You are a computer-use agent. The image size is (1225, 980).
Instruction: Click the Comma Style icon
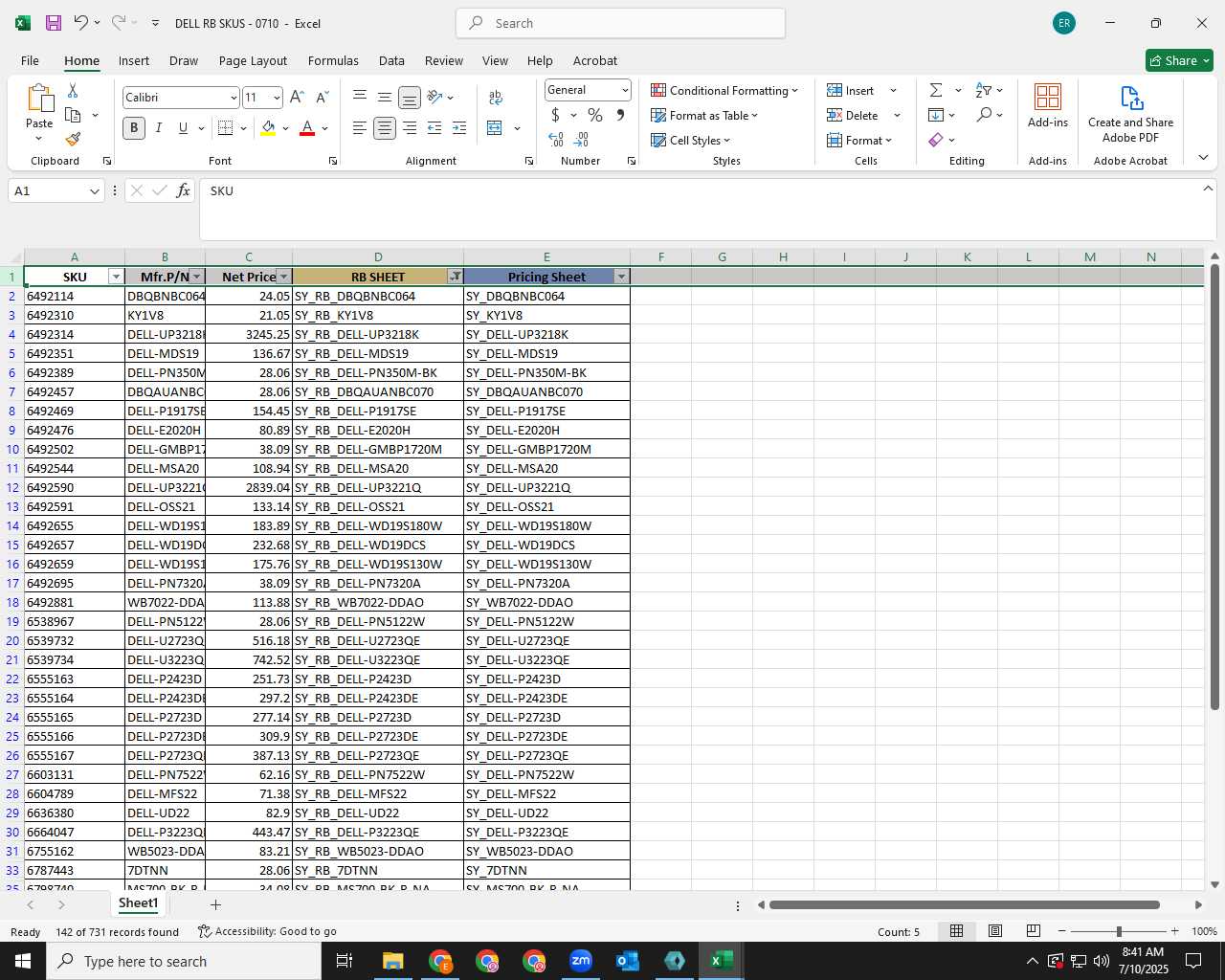point(620,115)
